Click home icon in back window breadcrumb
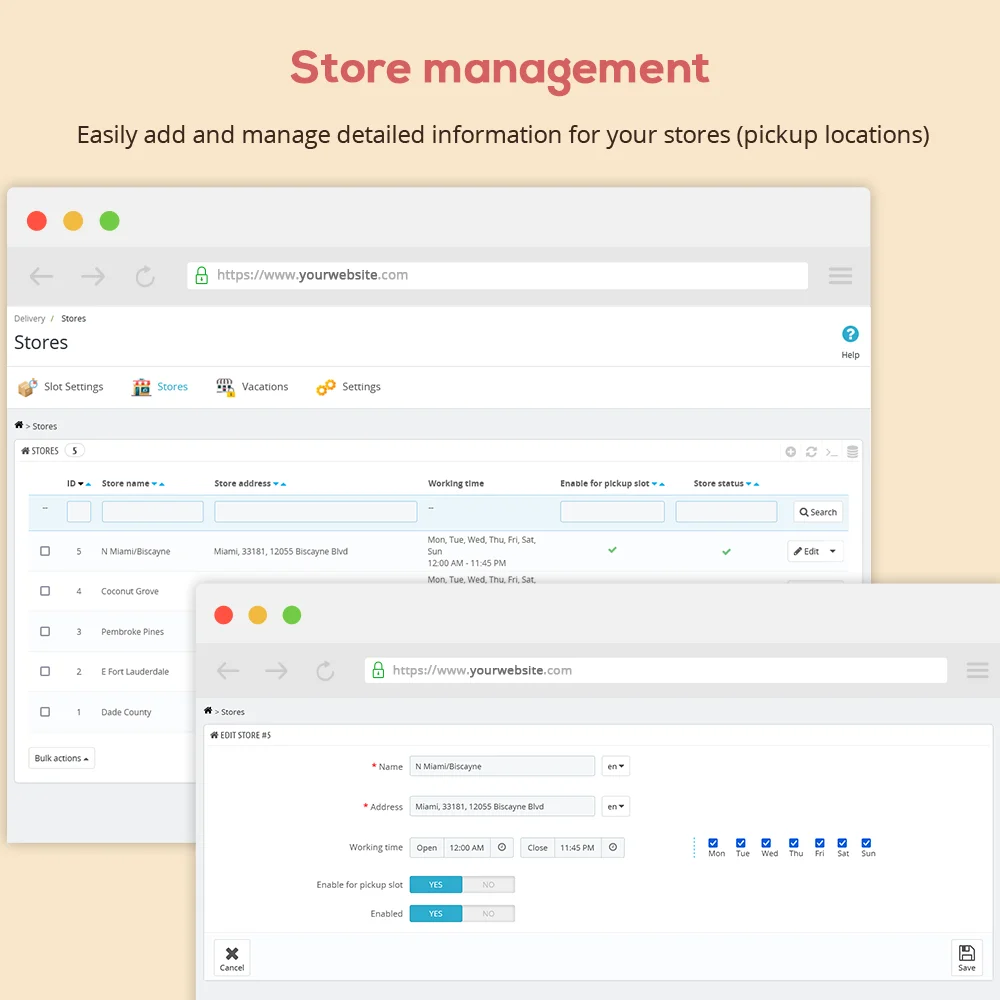This screenshot has width=1000, height=1000. [x=18, y=425]
